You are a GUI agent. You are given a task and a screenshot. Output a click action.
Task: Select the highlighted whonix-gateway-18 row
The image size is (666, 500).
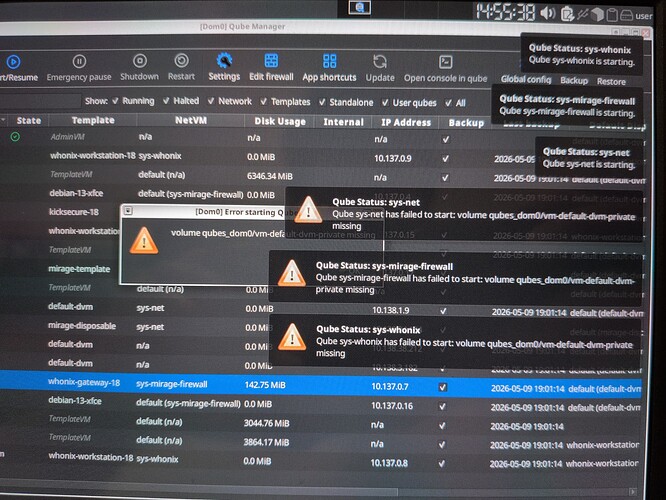pyautogui.click(x=321, y=385)
